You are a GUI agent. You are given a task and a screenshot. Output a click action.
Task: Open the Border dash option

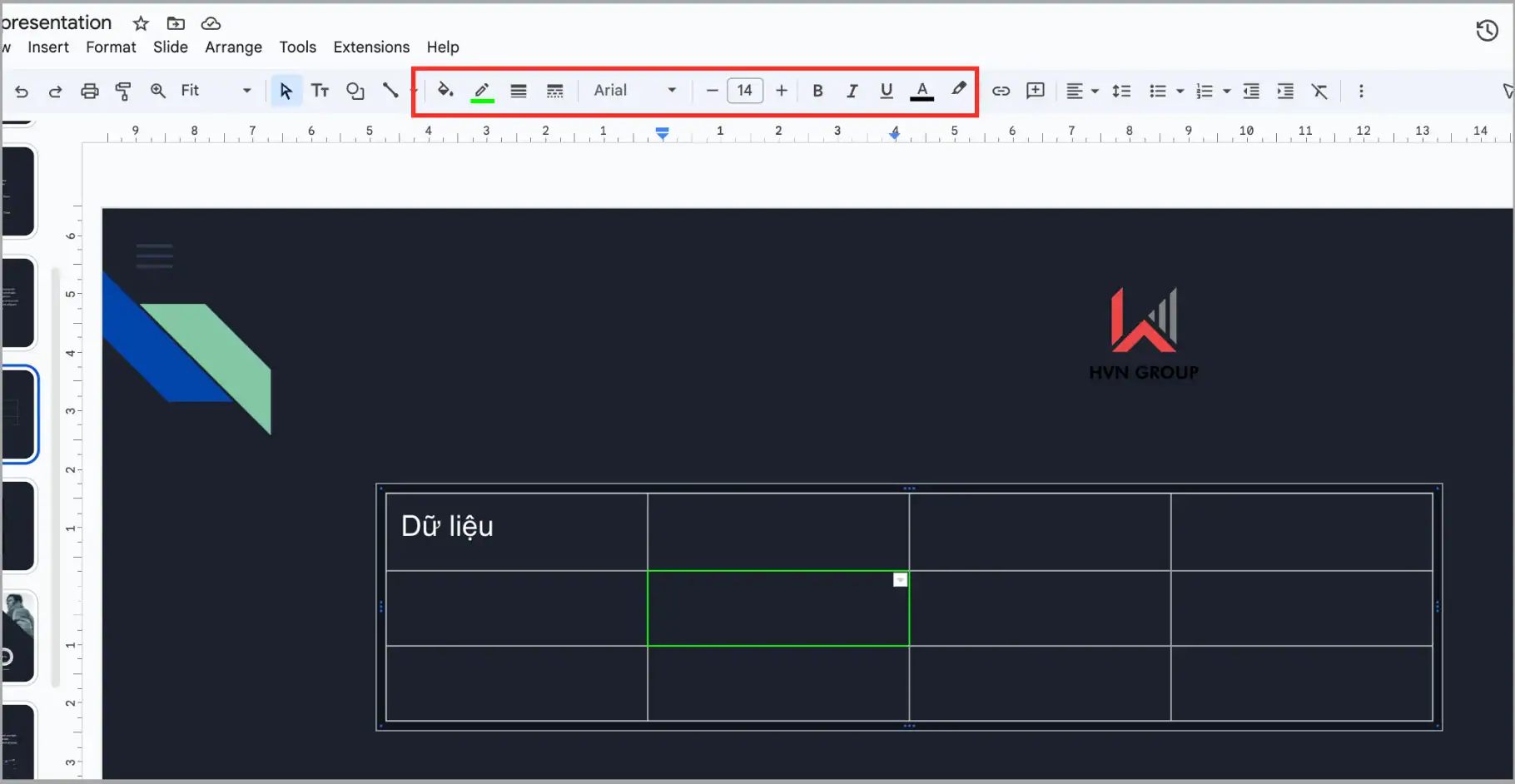point(555,91)
